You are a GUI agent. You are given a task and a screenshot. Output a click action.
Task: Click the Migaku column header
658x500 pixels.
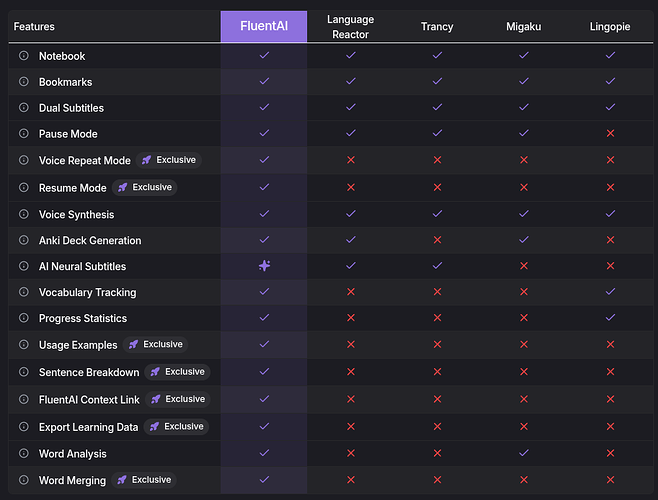pos(523,27)
